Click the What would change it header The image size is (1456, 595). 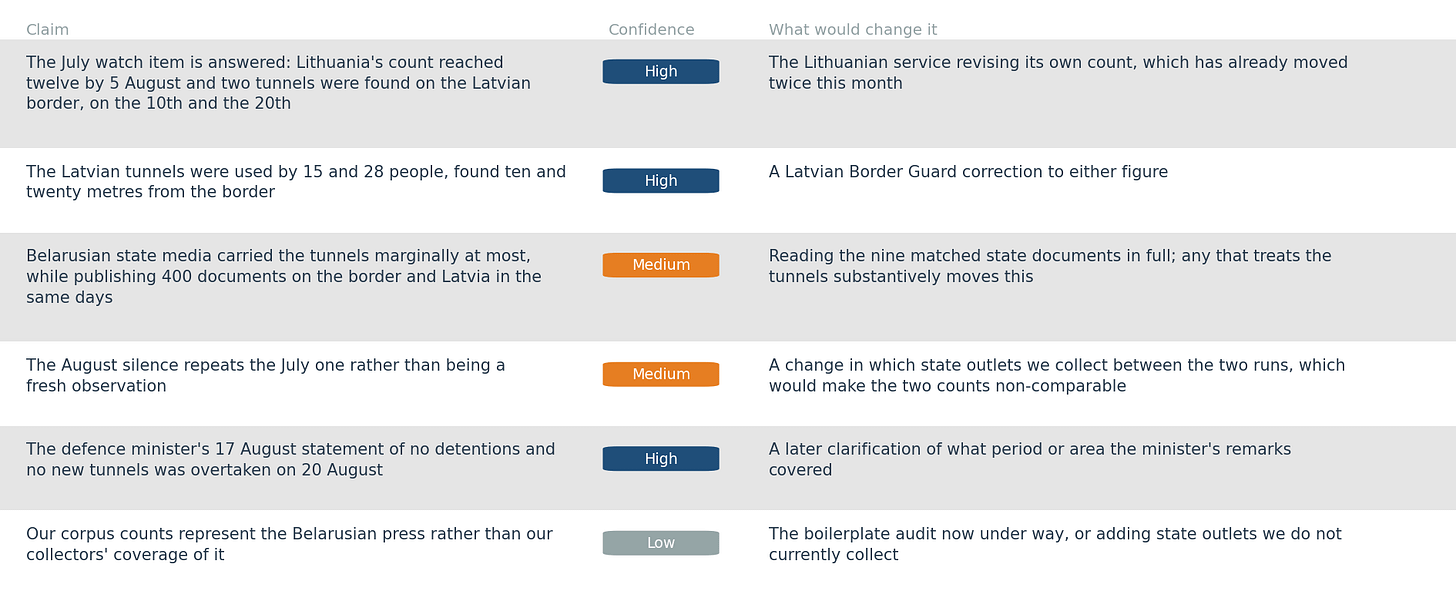pos(853,30)
